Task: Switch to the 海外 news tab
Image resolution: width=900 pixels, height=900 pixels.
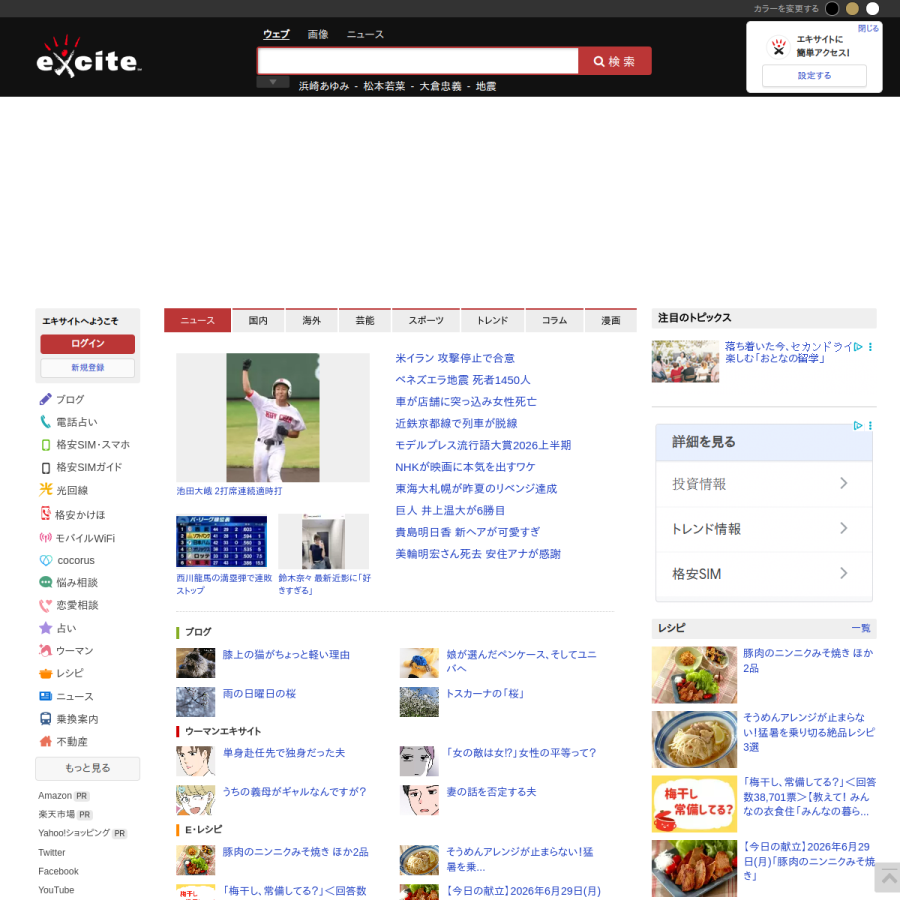Action: tap(312, 320)
